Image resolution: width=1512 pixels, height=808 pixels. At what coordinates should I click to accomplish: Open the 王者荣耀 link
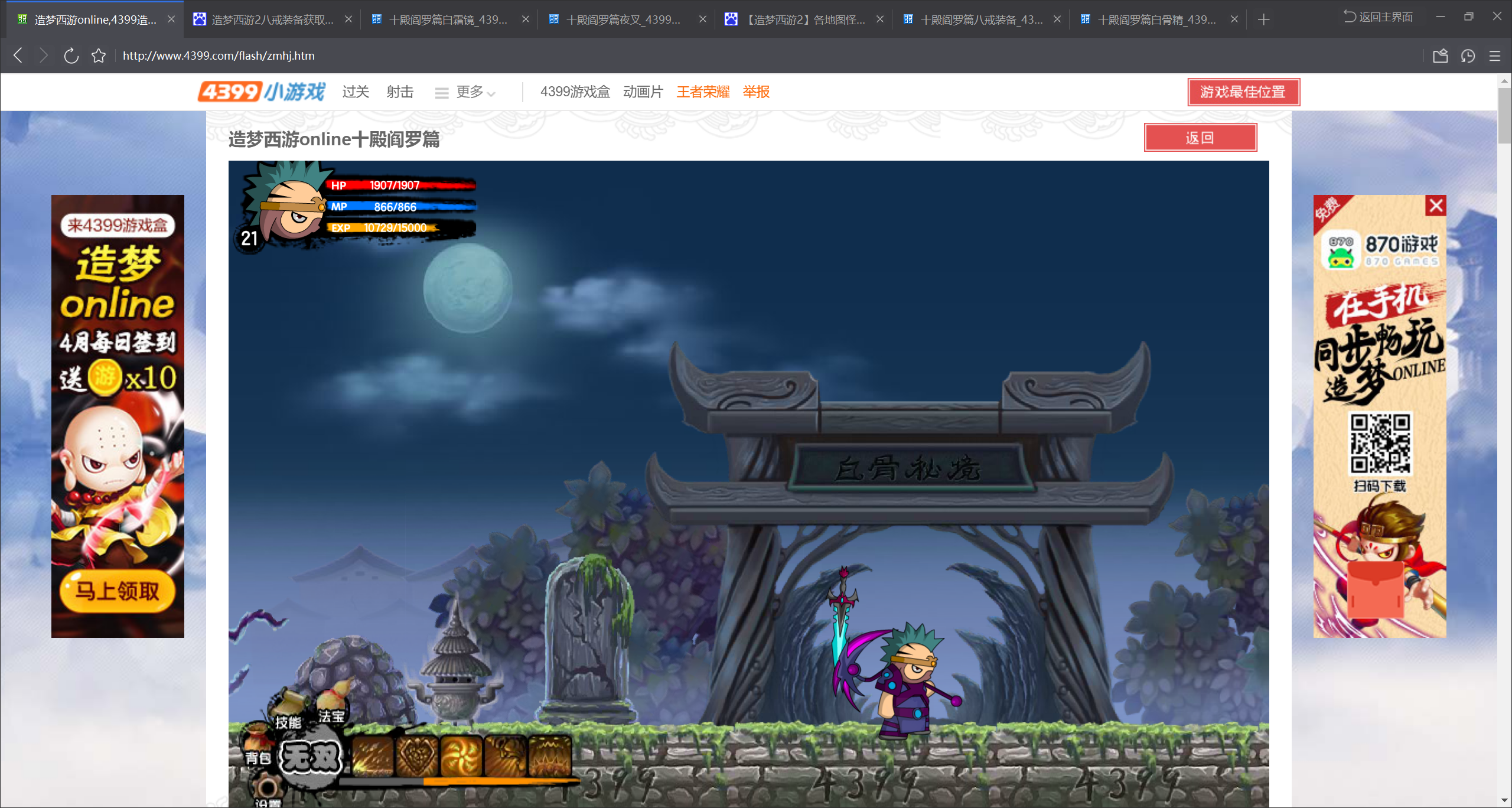703,92
